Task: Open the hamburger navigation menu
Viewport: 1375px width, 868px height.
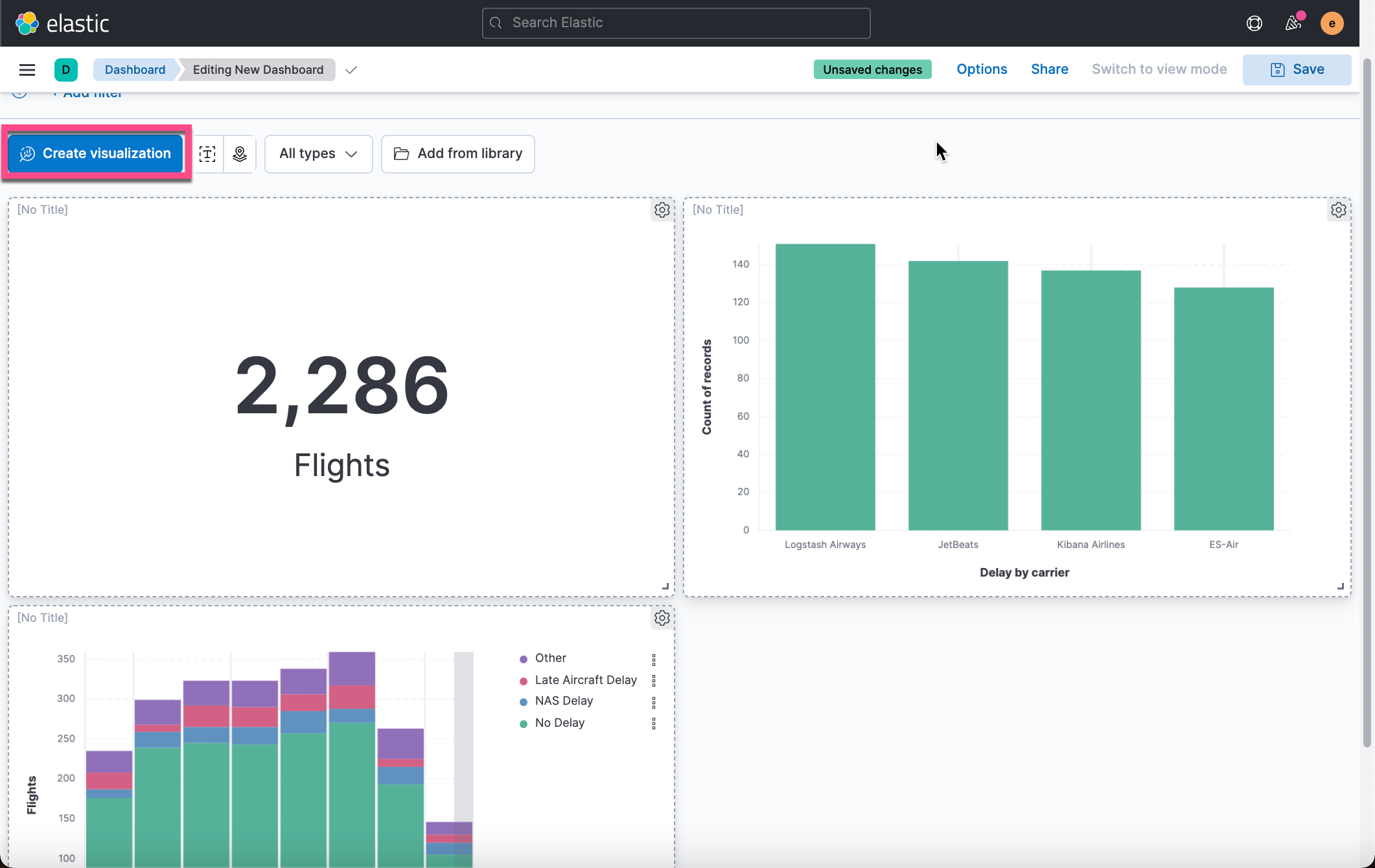Action: pyautogui.click(x=27, y=70)
